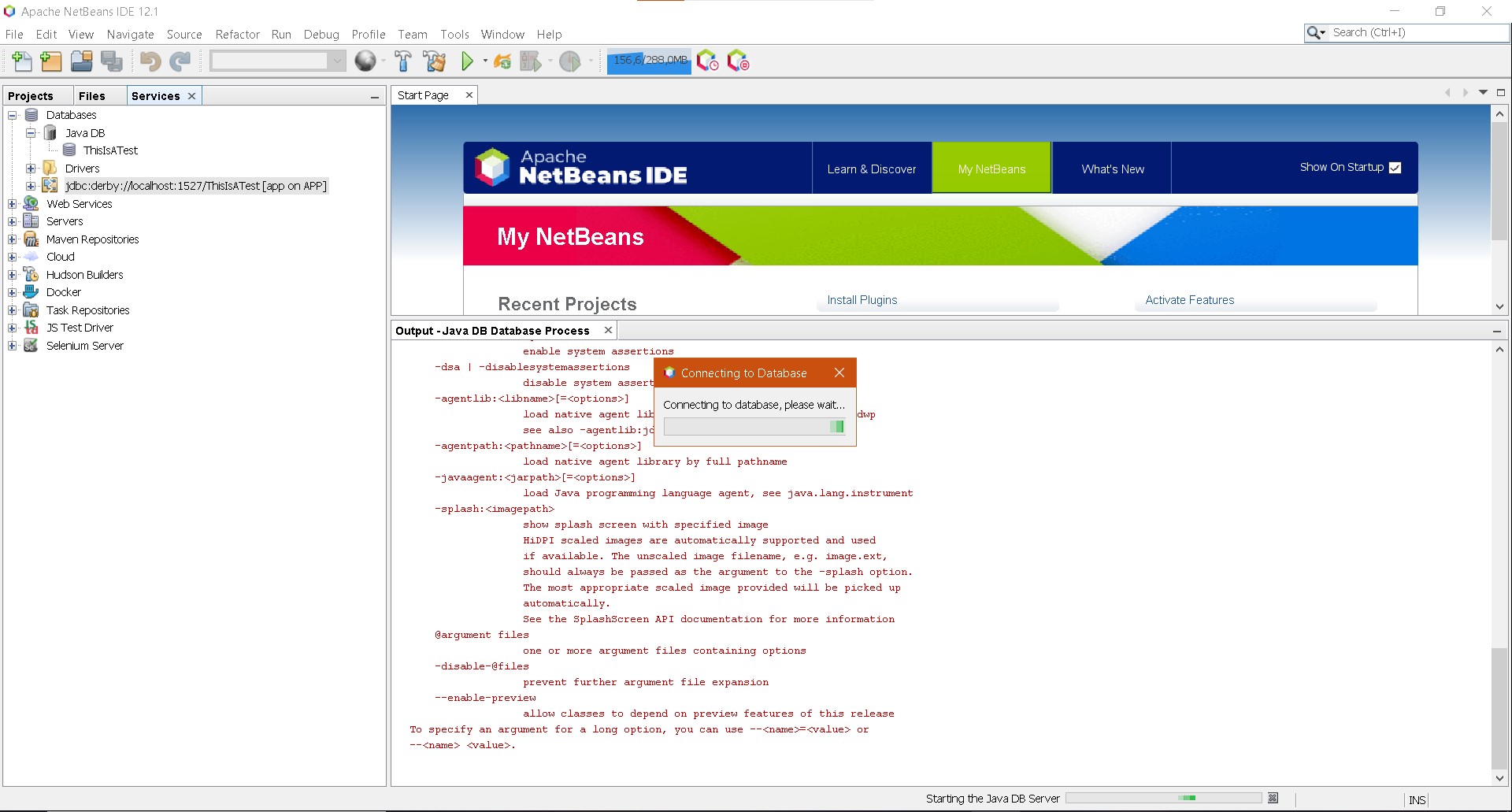This screenshot has width=1512, height=812.
Task: Click the Profile the IDE icon
Action: (707, 61)
